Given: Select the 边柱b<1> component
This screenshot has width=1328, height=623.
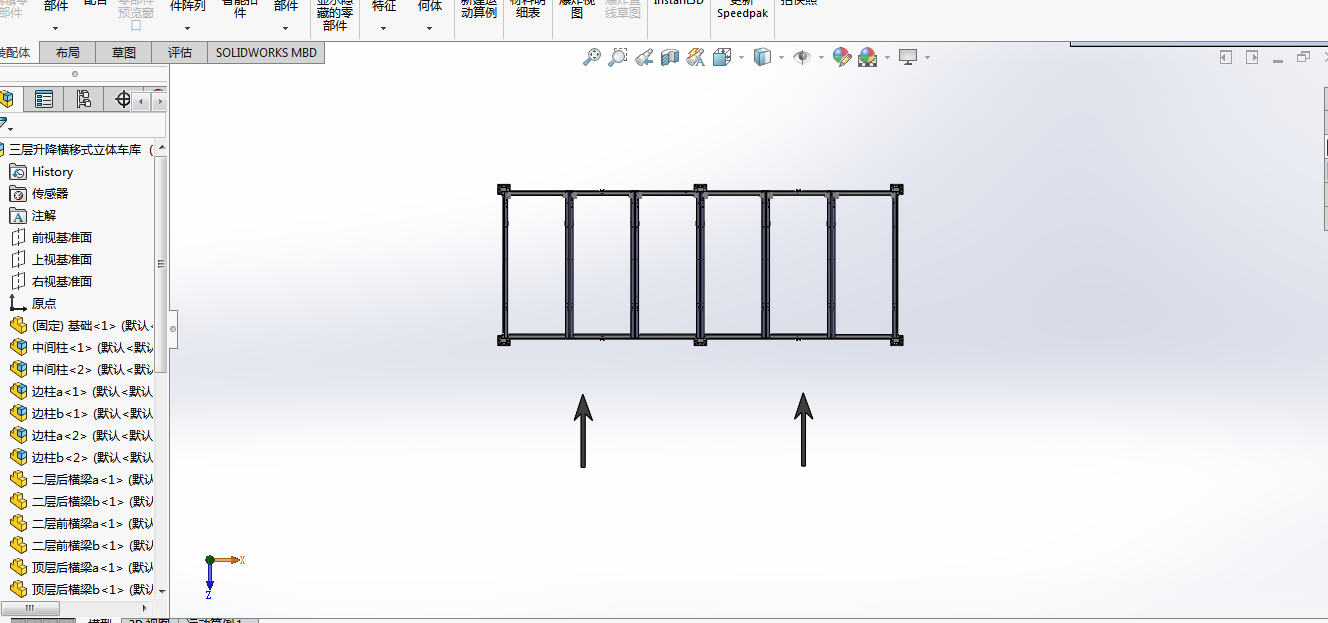Looking at the screenshot, I should [81, 413].
